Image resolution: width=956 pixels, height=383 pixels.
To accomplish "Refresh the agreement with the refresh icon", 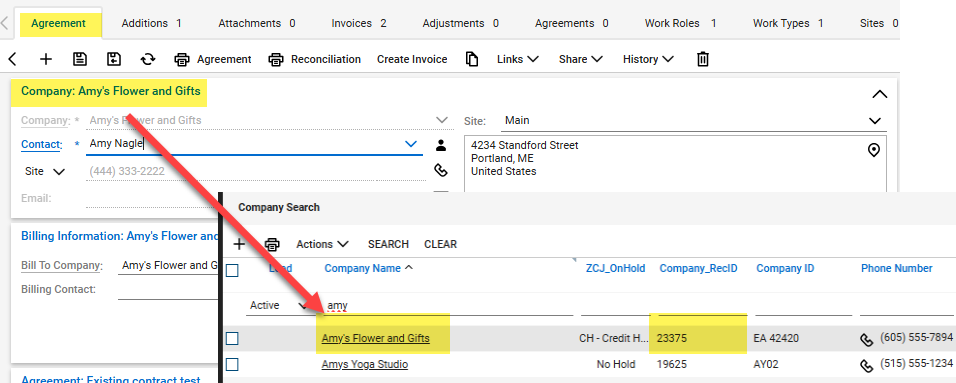I will pos(148,59).
